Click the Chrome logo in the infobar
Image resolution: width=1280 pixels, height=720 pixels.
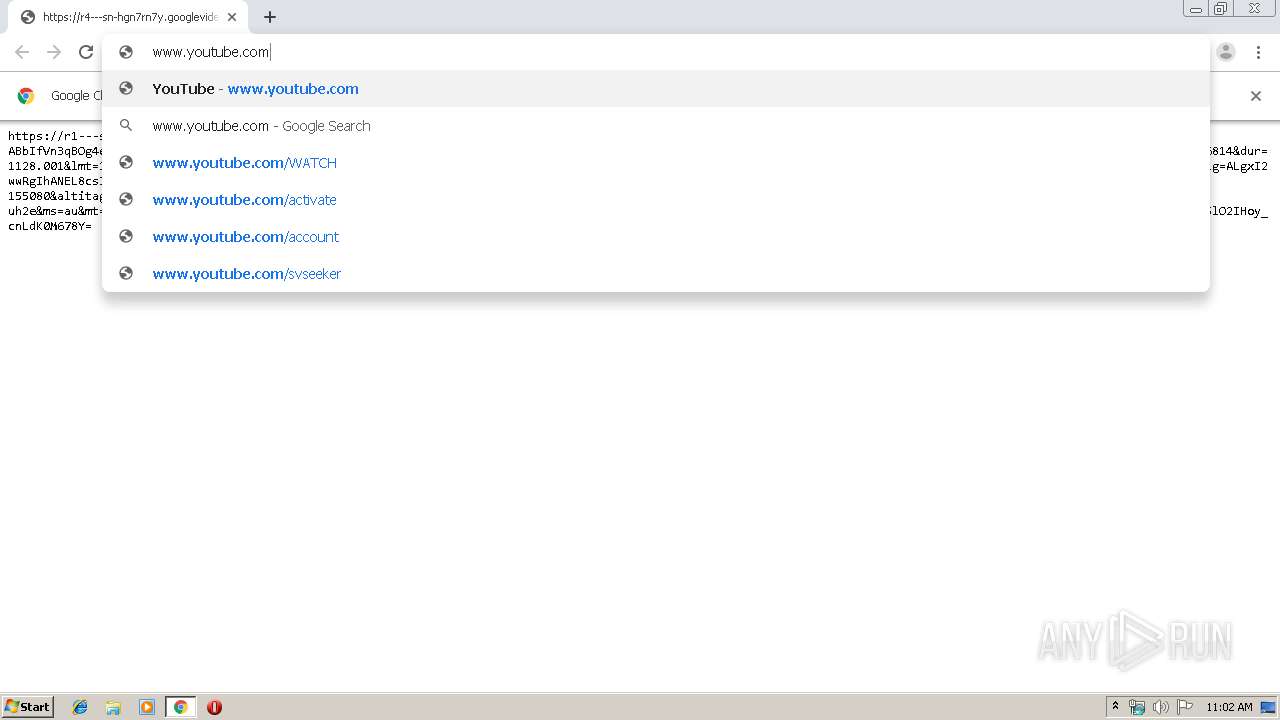pos(26,96)
